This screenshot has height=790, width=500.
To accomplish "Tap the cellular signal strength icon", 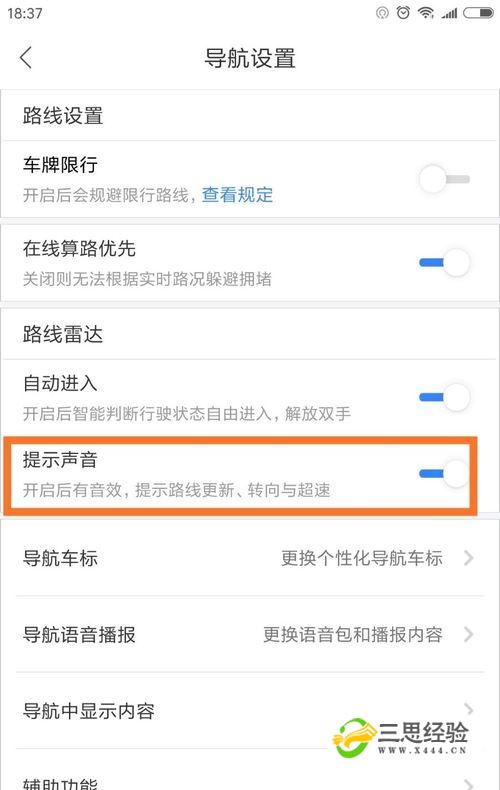I will pos(449,14).
